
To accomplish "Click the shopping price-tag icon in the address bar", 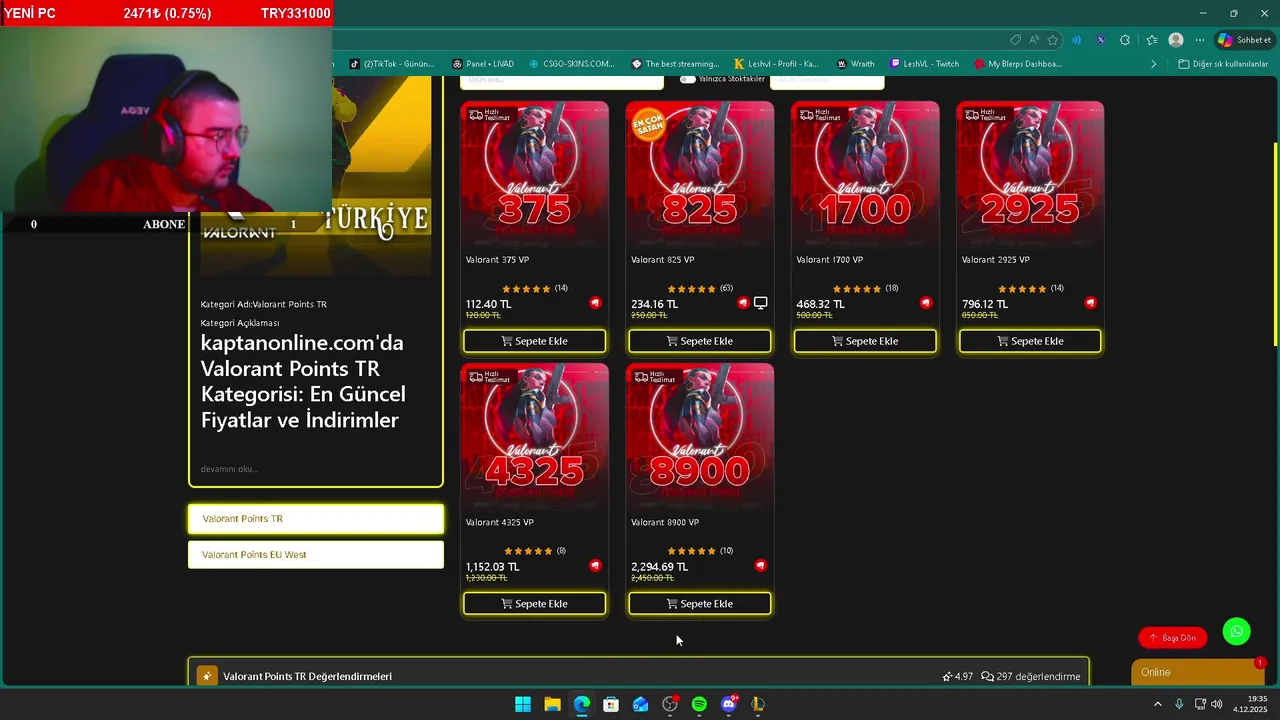I will coord(1015,40).
